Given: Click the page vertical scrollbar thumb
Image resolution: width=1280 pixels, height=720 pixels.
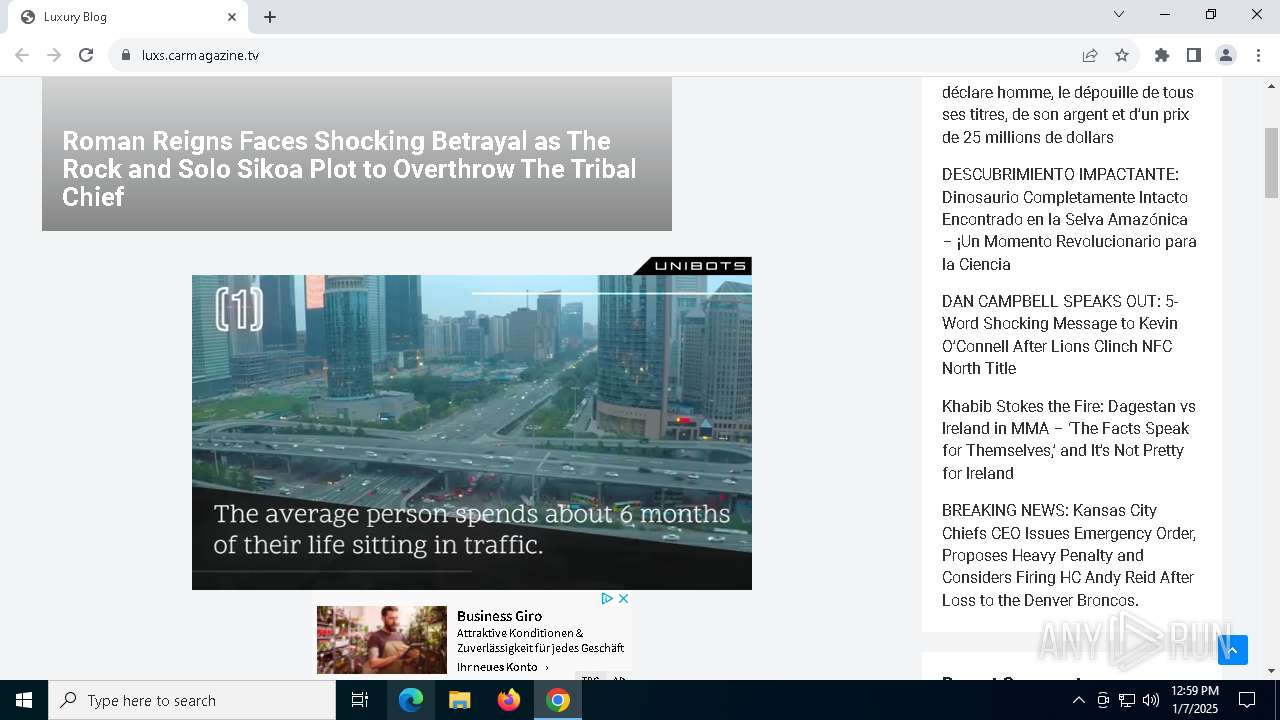Looking at the screenshot, I should (1271, 163).
